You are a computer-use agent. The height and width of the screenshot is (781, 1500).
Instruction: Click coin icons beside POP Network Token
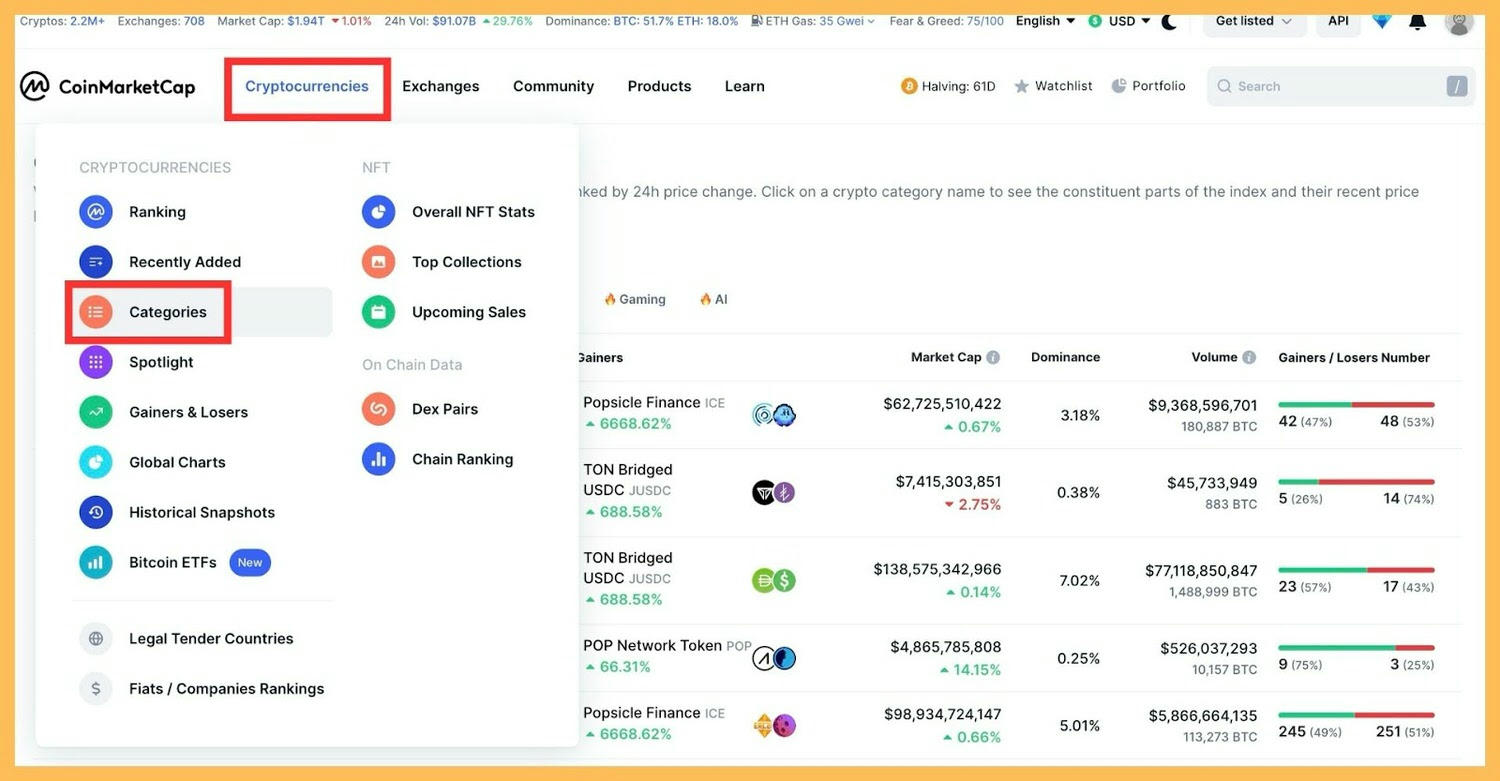(774, 658)
